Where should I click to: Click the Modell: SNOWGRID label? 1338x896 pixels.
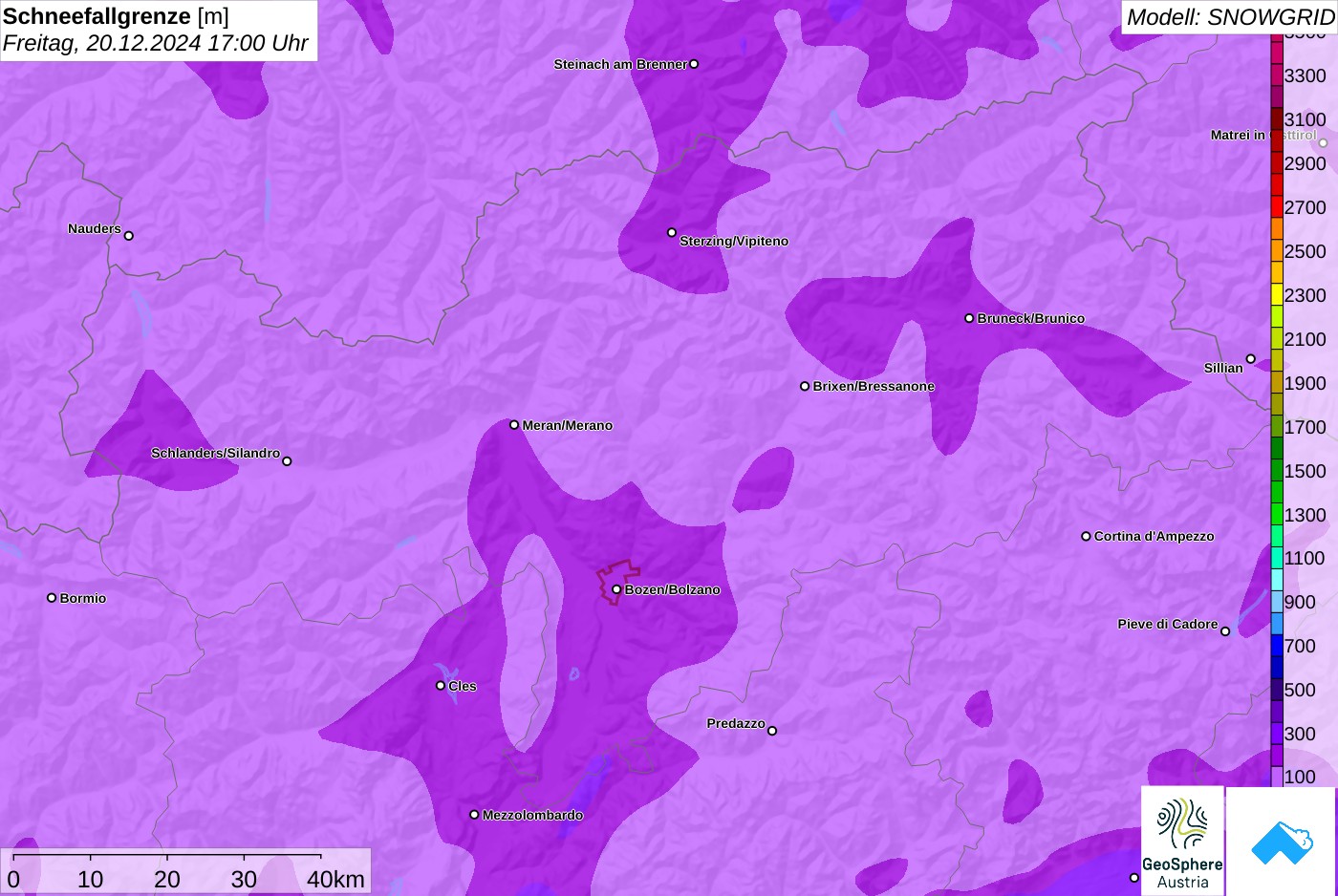(1230, 17)
